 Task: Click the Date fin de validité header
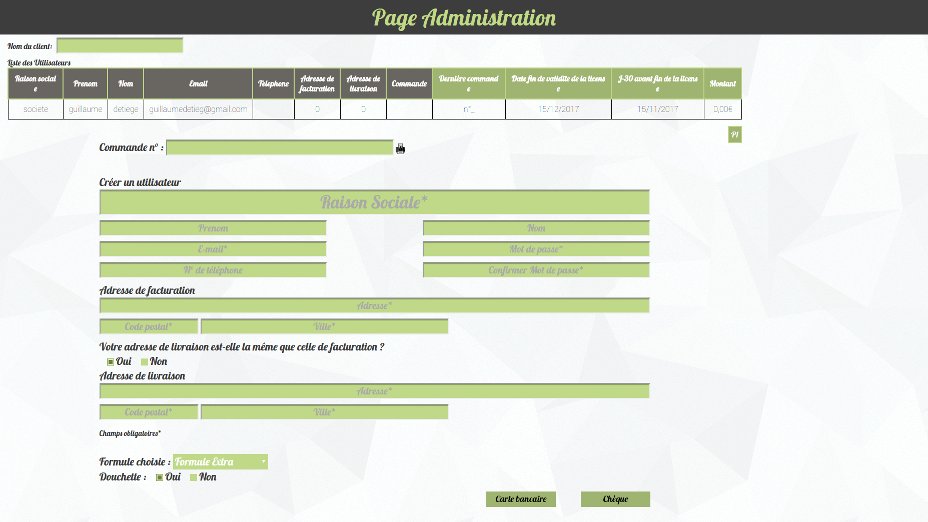pyautogui.click(x=558, y=83)
